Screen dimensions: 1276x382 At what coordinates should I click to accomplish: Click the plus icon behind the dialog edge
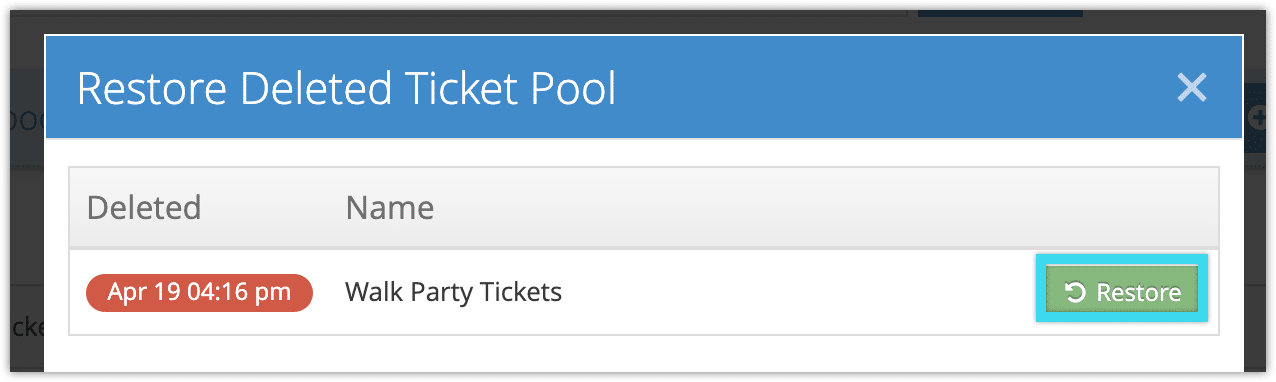(x=1259, y=118)
